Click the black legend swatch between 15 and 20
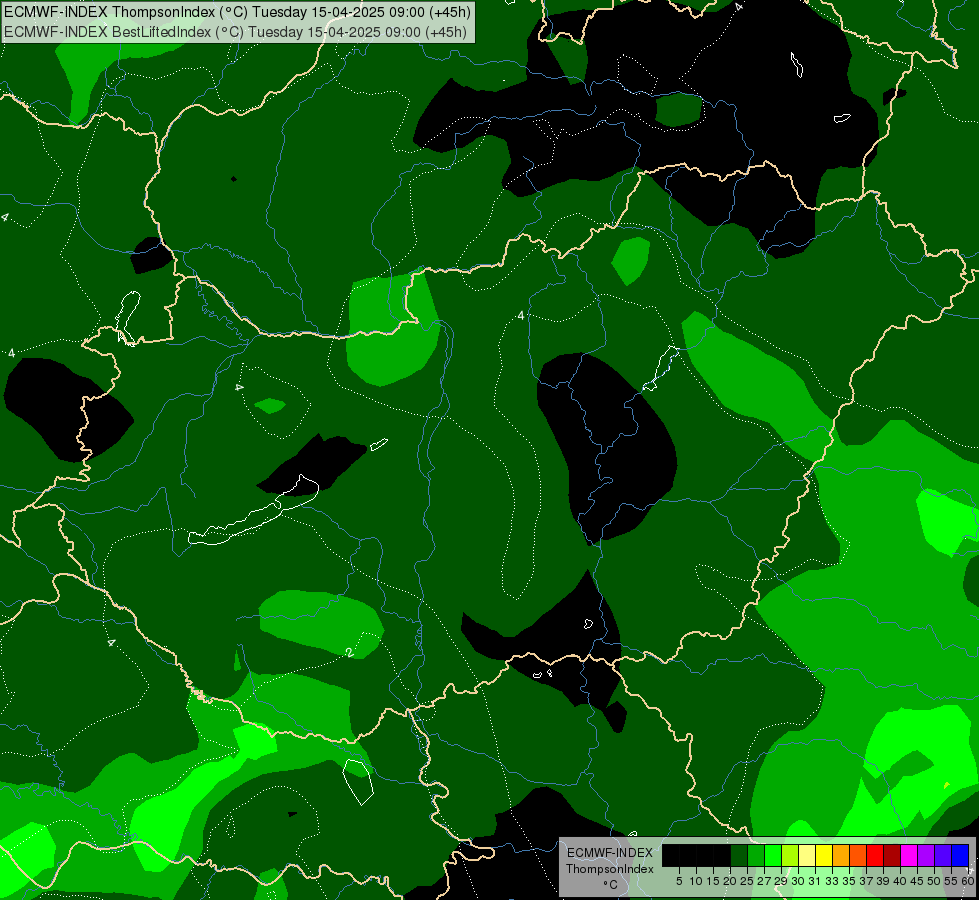979x900 pixels. (x=722, y=855)
